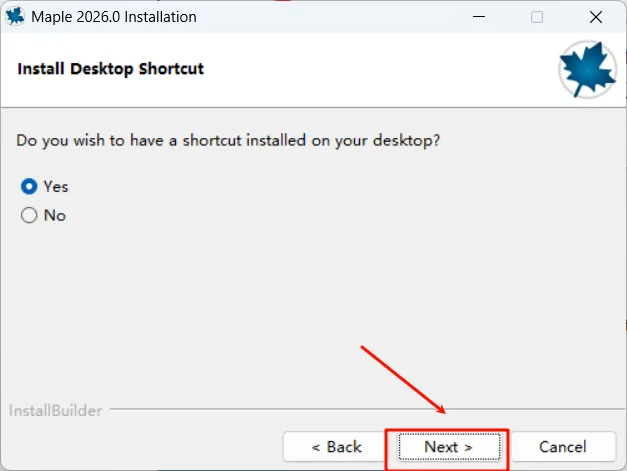Go back with the < Back button
The height and width of the screenshot is (471, 627).
point(336,447)
